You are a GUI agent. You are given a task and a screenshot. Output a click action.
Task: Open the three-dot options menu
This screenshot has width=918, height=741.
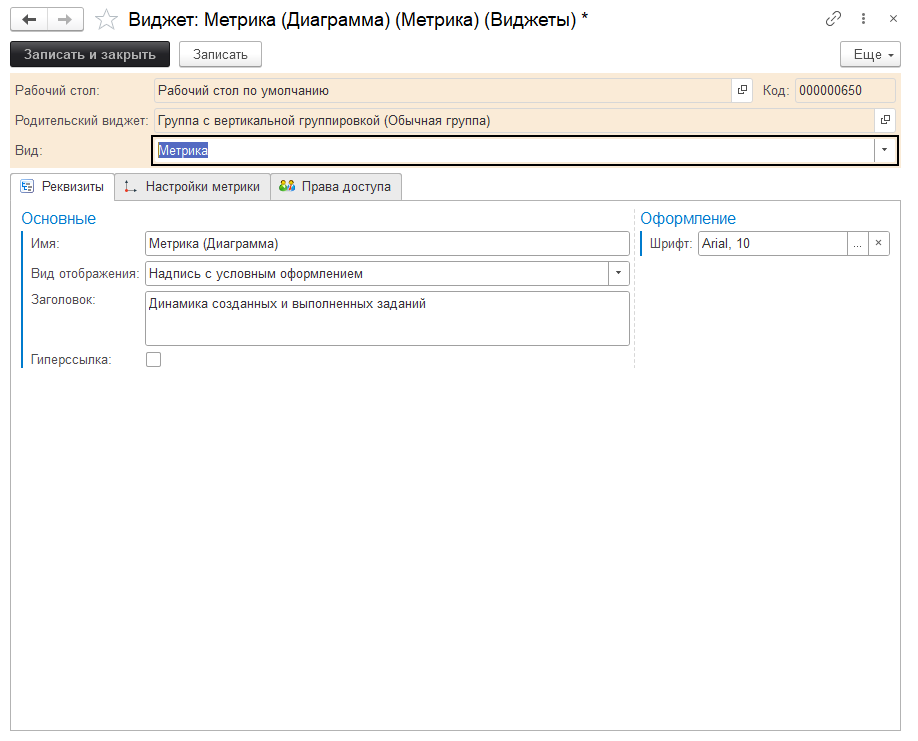863,19
